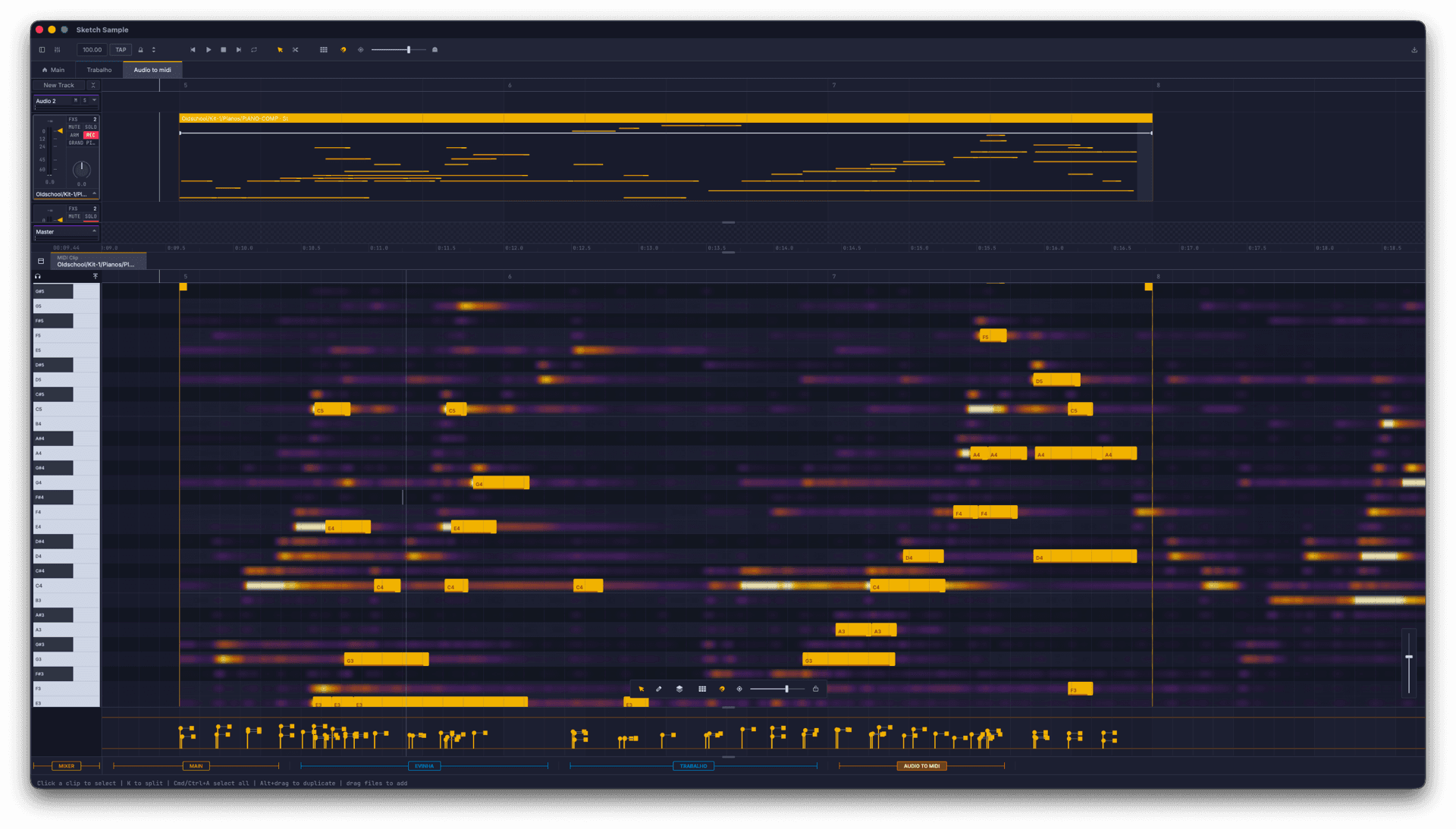
Task: Jump to the MAIN section marker at the bottom
Action: click(196, 766)
